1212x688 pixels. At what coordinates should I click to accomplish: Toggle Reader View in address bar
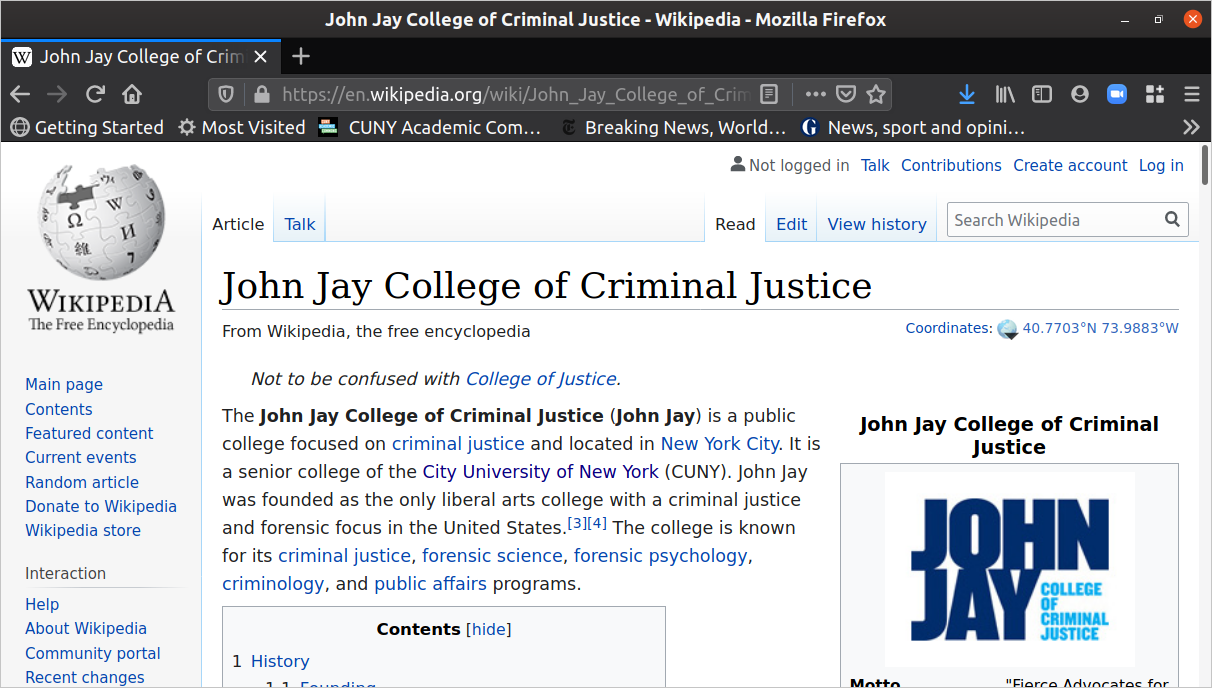(769, 94)
